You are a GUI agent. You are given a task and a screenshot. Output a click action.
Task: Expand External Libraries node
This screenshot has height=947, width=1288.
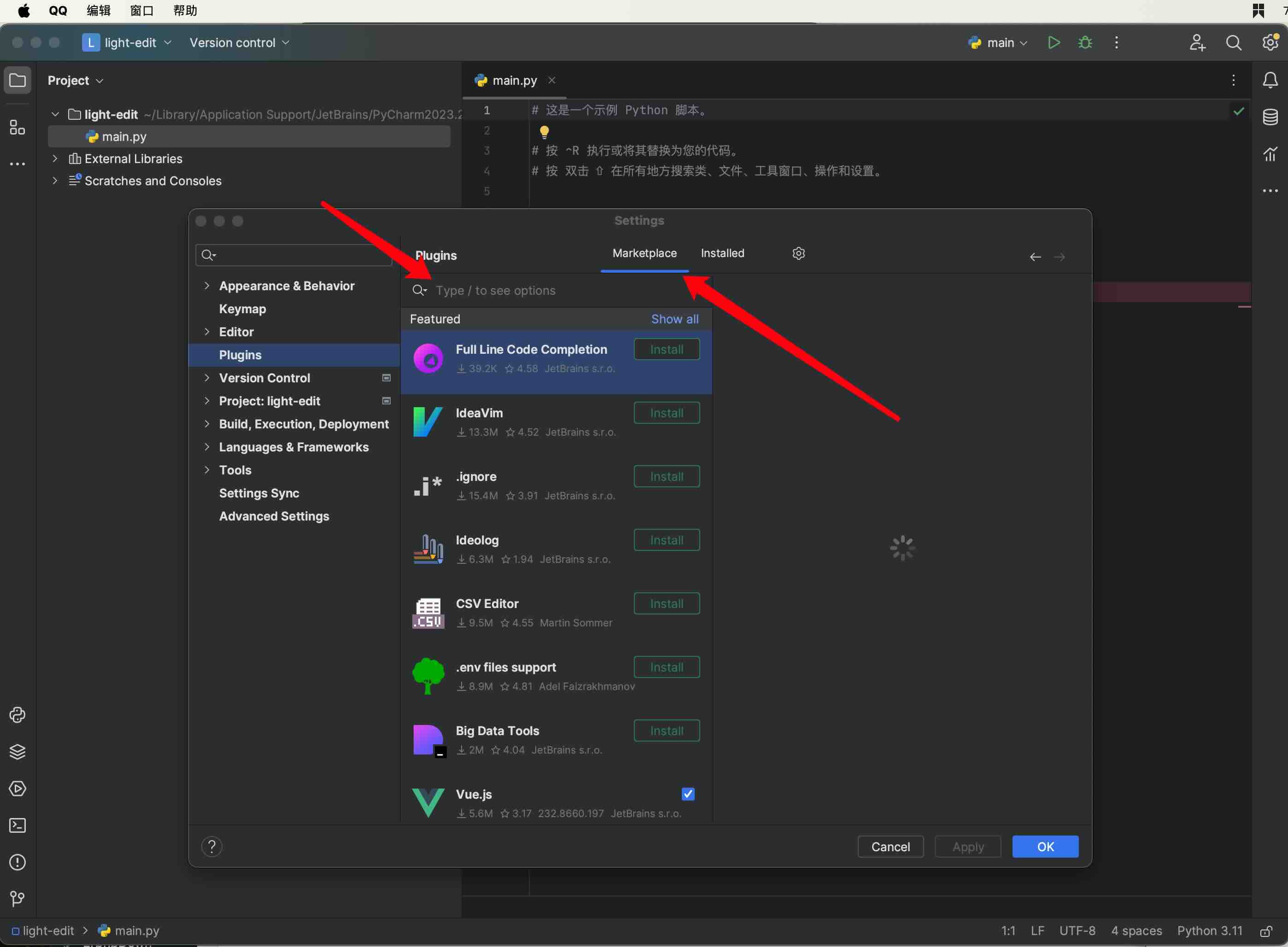click(55, 158)
